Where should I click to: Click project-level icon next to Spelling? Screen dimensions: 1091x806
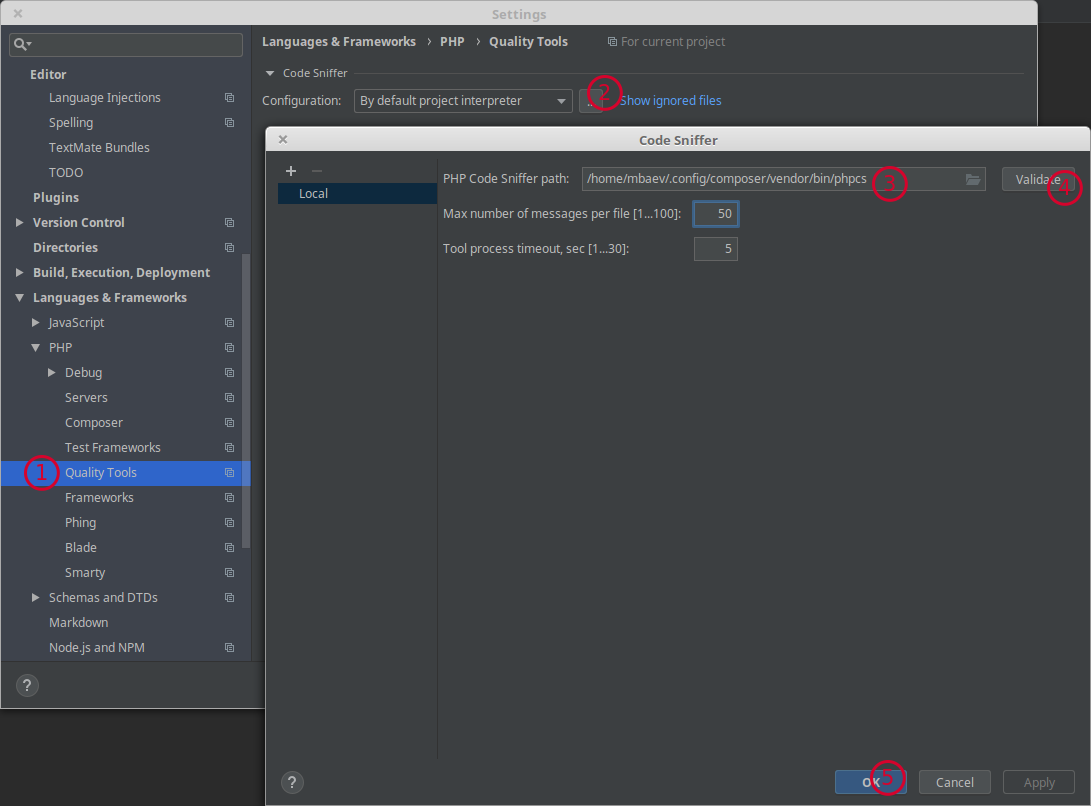pos(229,123)
